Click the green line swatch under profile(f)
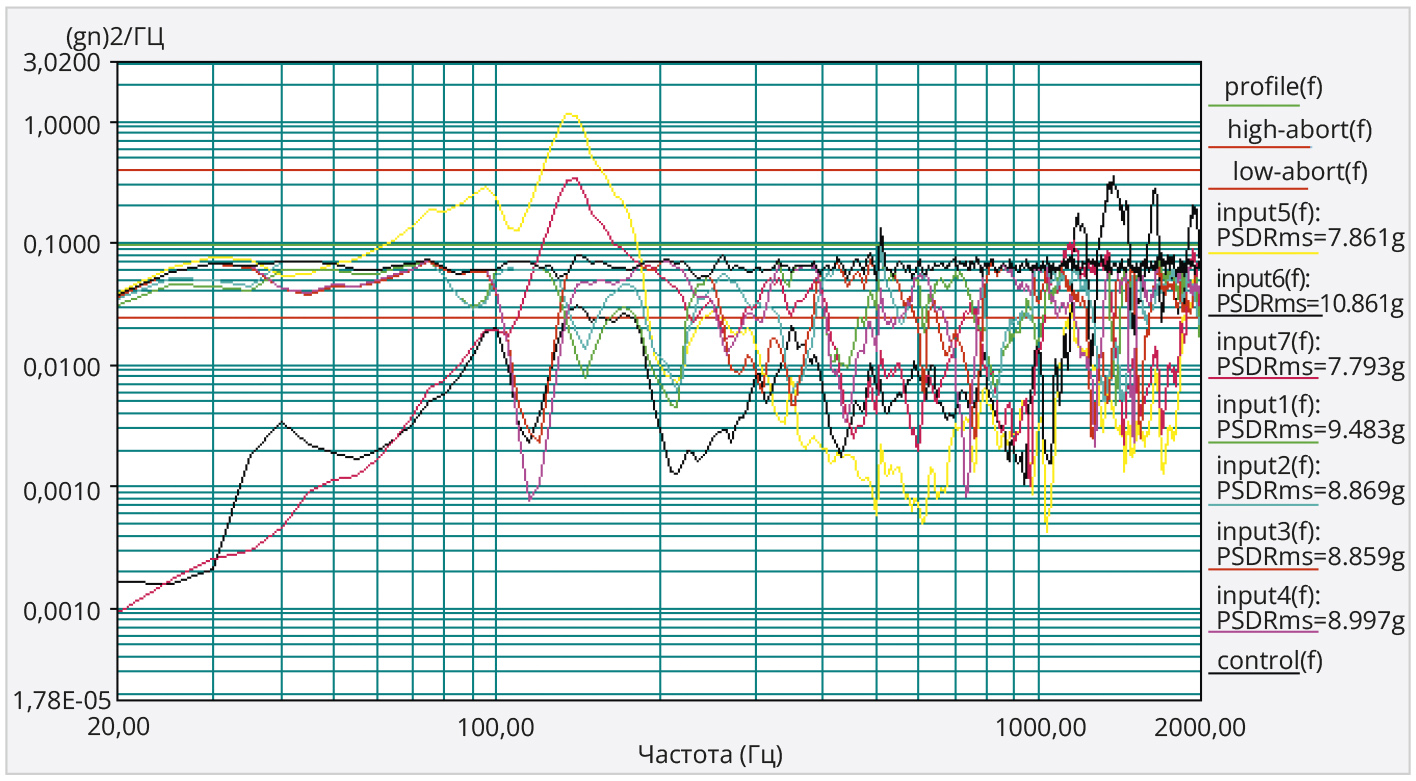Viewport: 1416px width, 781px height. (x=1254, y=105)
